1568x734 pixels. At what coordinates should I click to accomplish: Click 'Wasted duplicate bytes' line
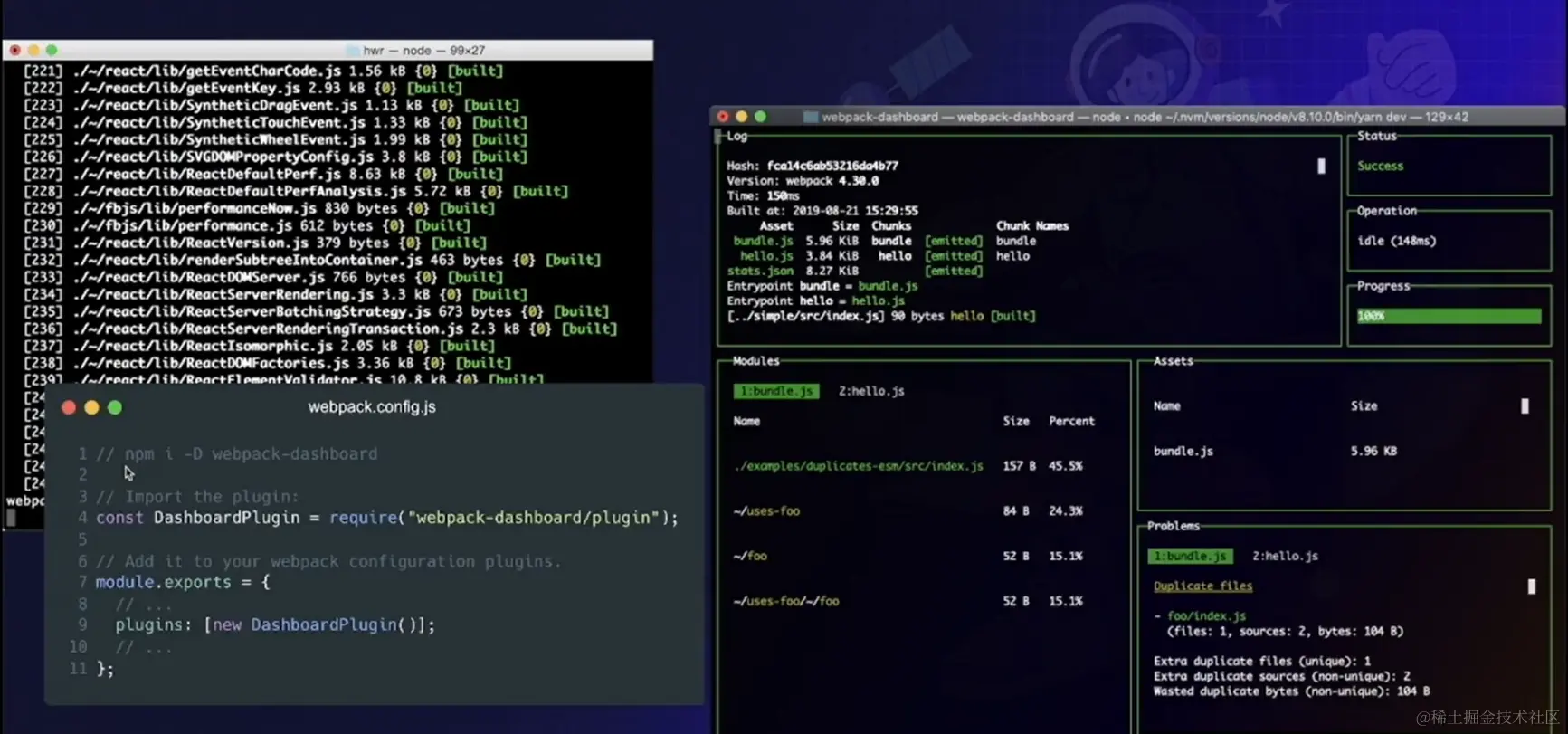point(1291,691)
